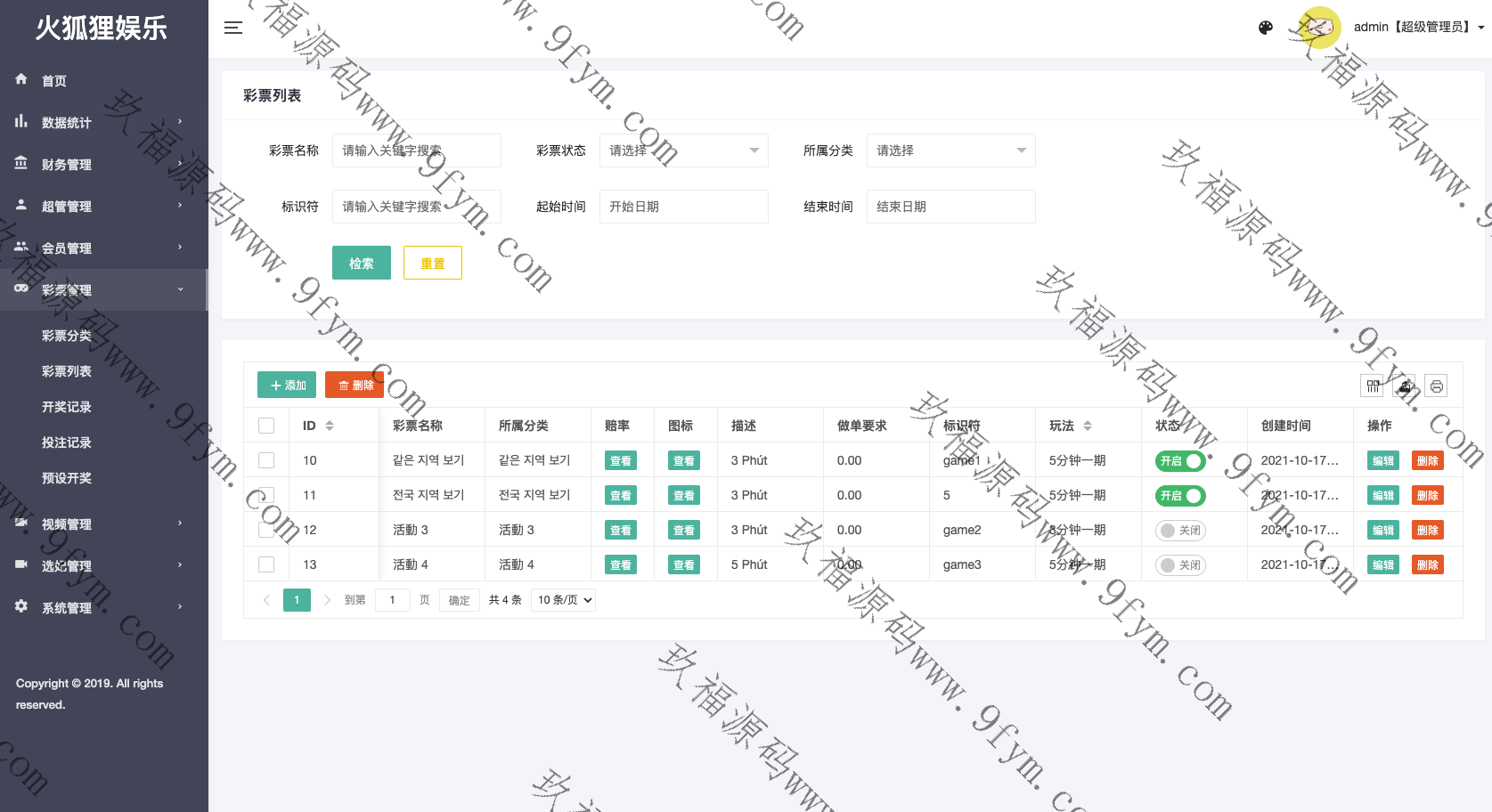Expand the 财务管理 sidebar menu
This screenshot has width=1492, height=812.
point(103,164)
